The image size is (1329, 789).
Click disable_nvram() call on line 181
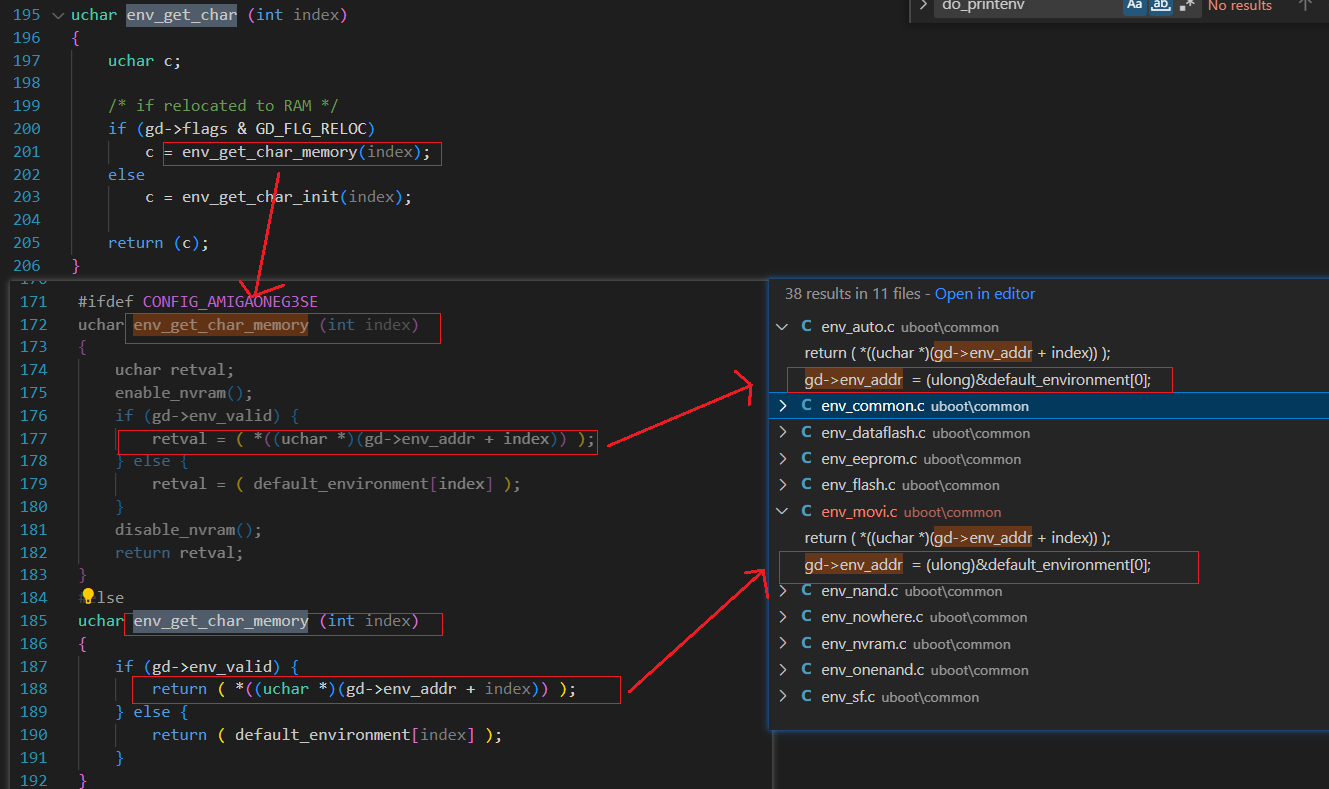coord(188,530)
